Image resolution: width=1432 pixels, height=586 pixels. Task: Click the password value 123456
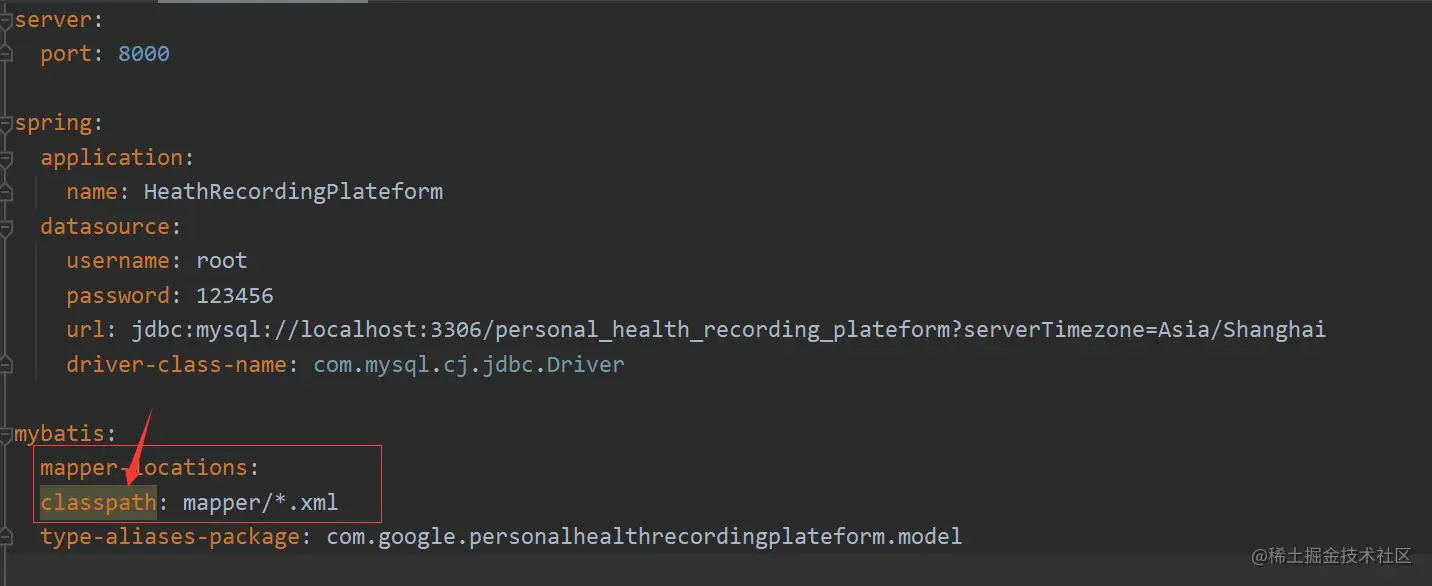coord(234,296)
